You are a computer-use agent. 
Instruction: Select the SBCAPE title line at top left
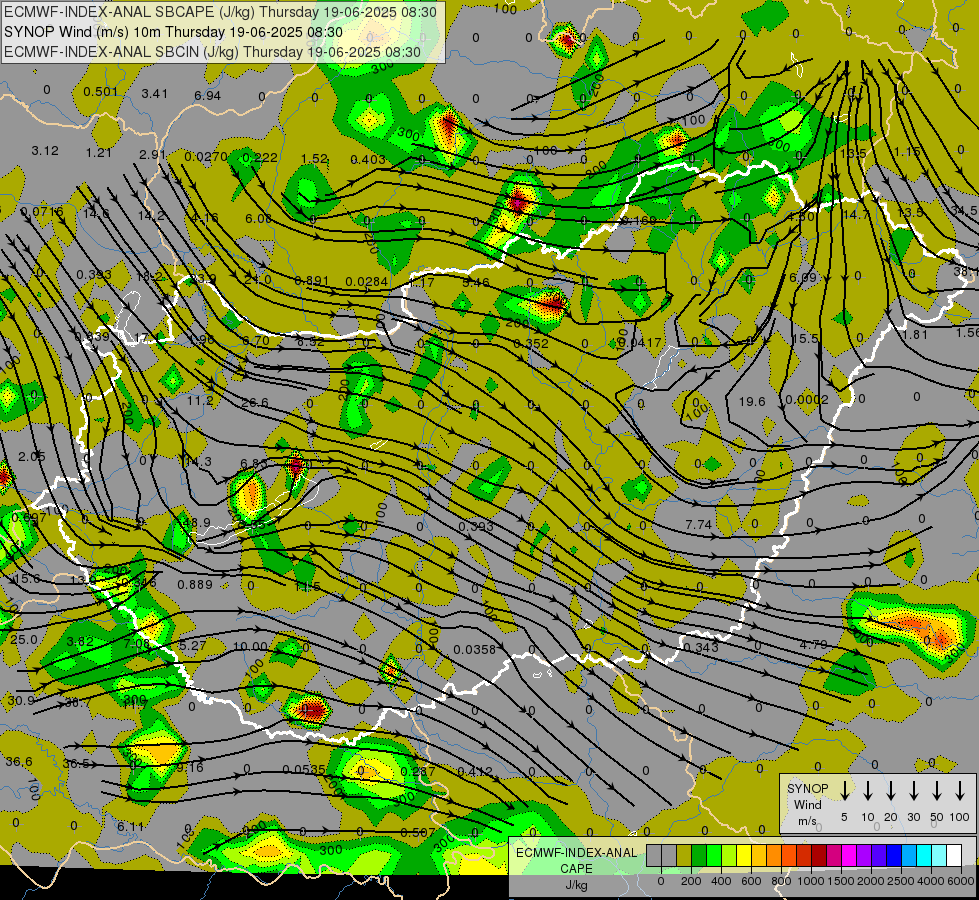pos(221,12)
